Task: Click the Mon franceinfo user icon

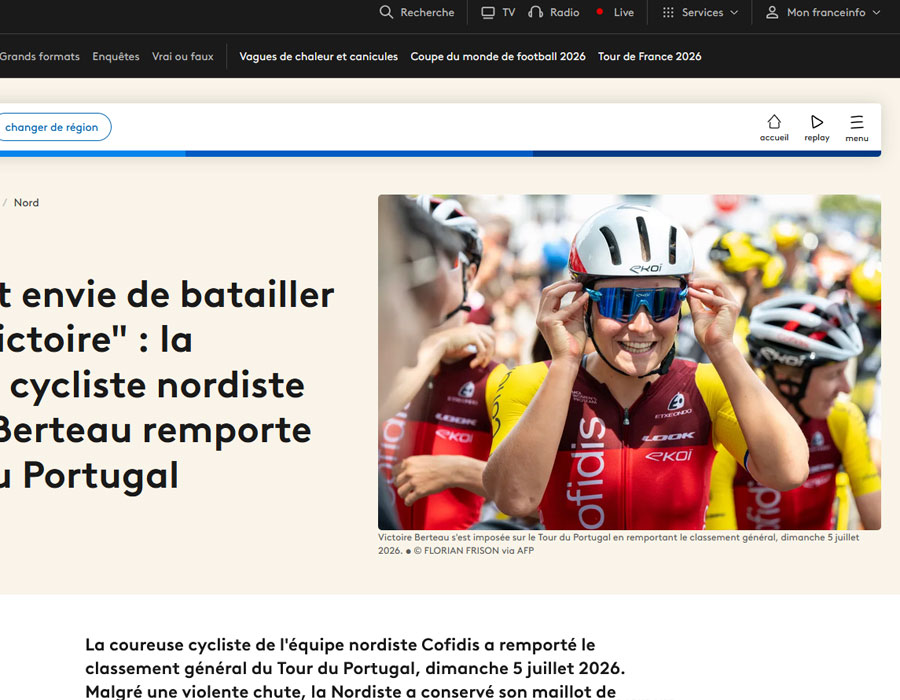Action: (x=772, y=12)
